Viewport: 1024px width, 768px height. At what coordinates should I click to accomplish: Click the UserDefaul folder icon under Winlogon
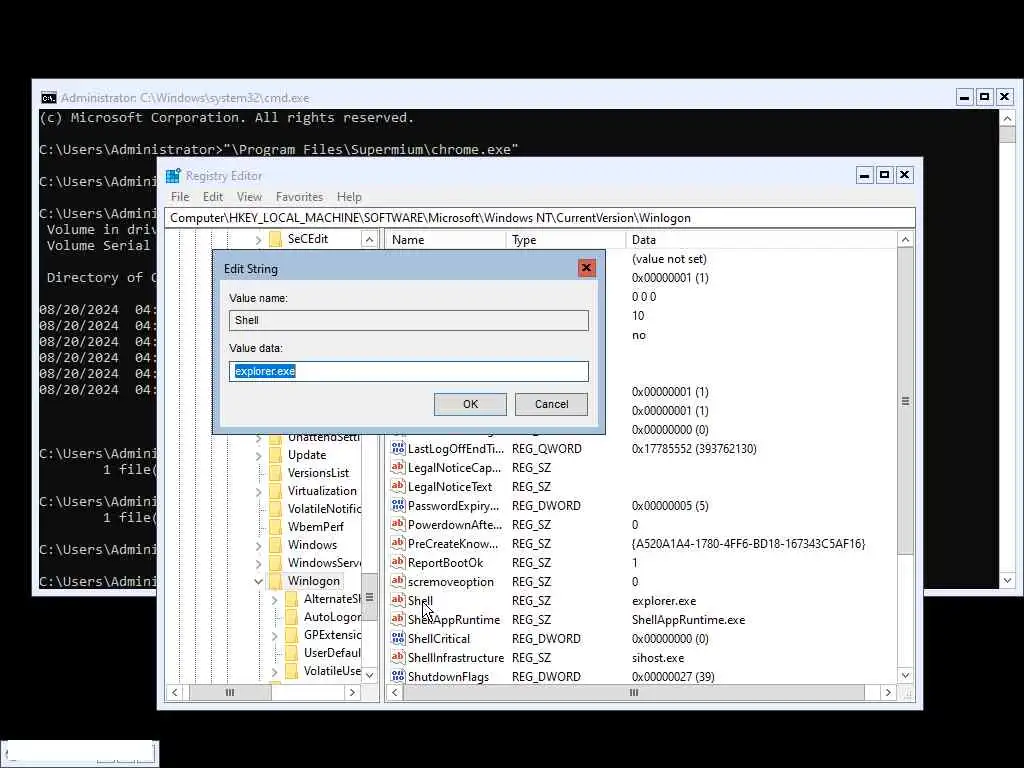pos(292,652)
